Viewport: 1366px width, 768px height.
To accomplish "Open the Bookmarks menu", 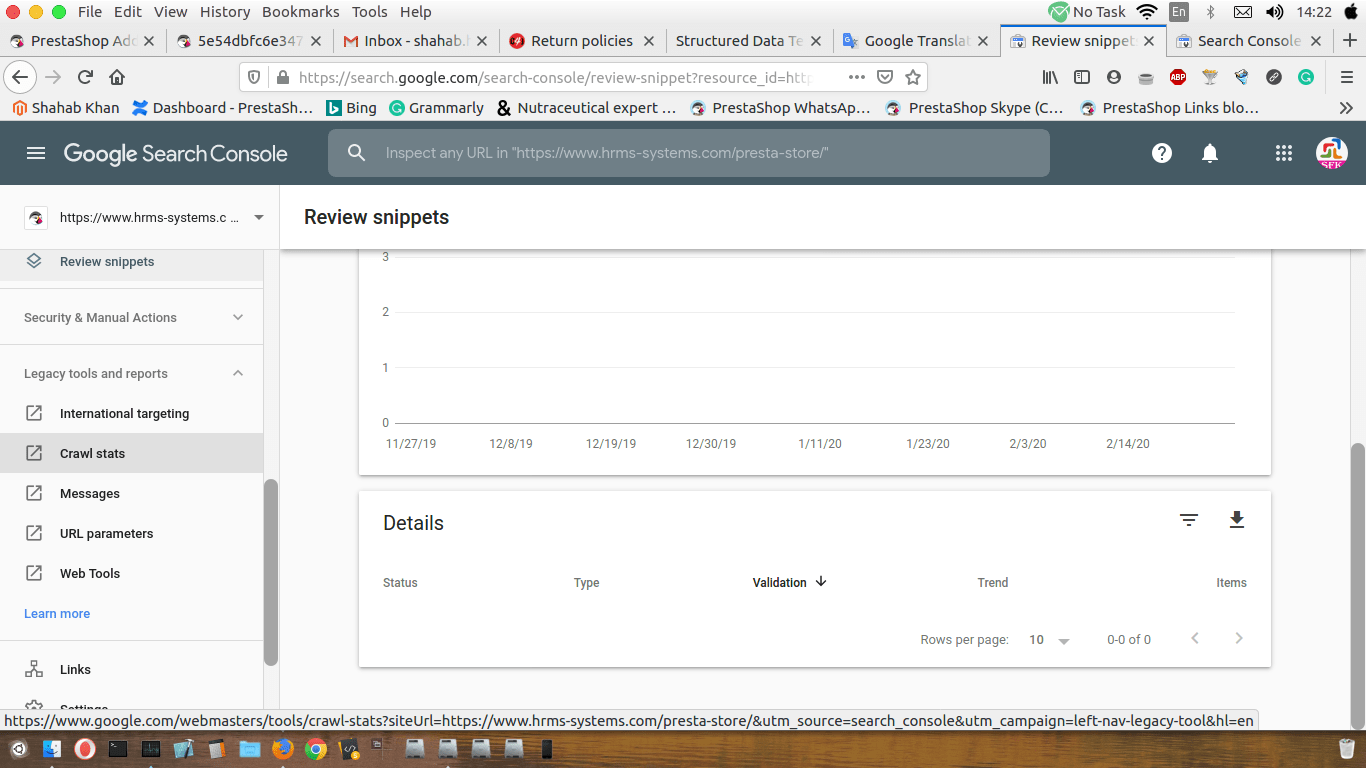I will (x=301, y=12).
